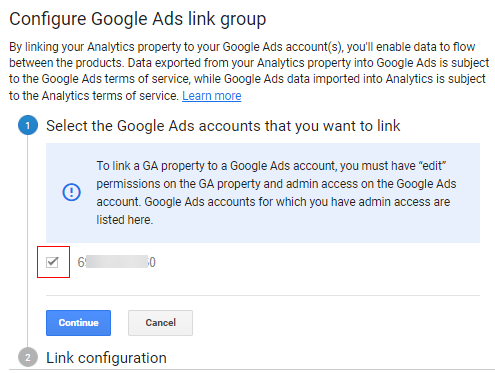This screenshot has height=373, width=495.
Task: Open the Learn more link
Action: click(x=212, y=96)
